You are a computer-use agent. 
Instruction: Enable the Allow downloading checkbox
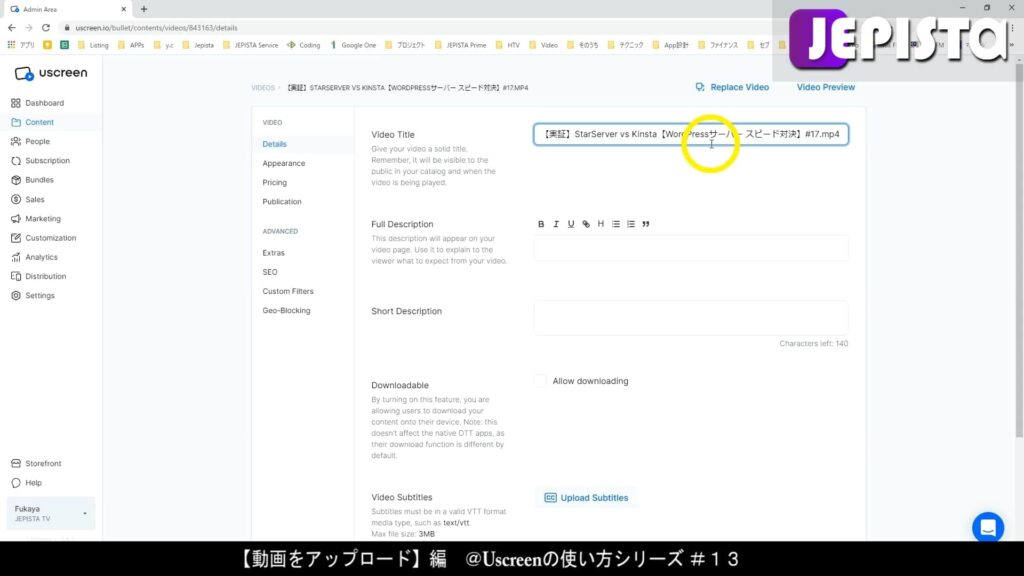click(x=540, y=381)
